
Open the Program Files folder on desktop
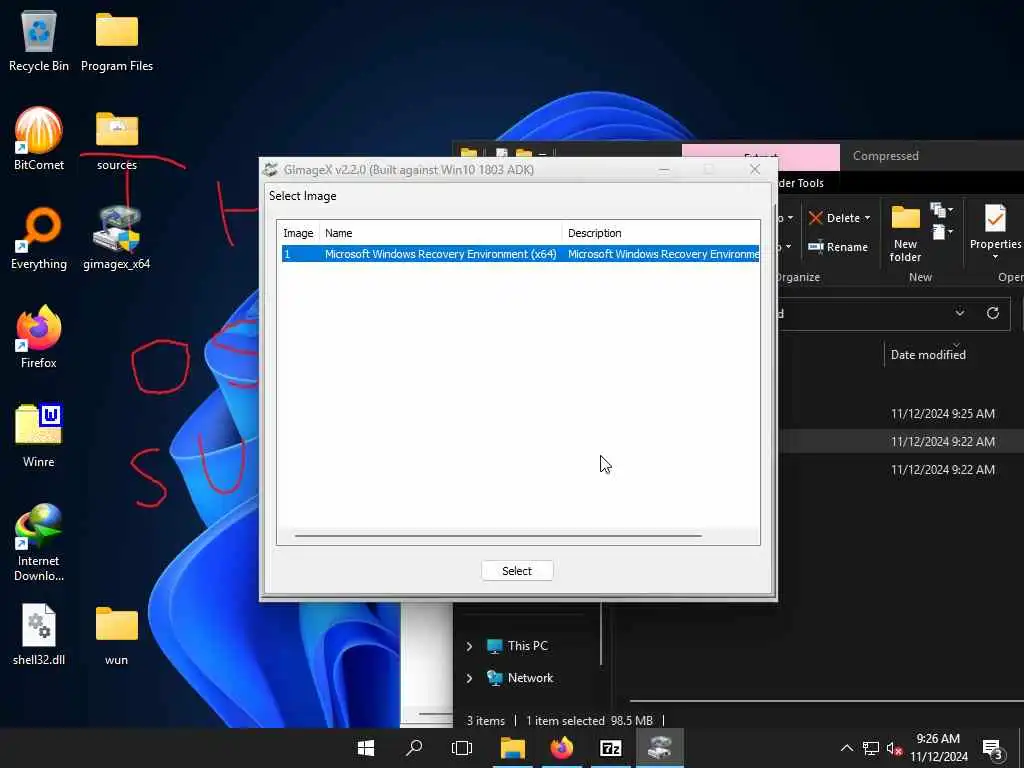coord(117,40)
